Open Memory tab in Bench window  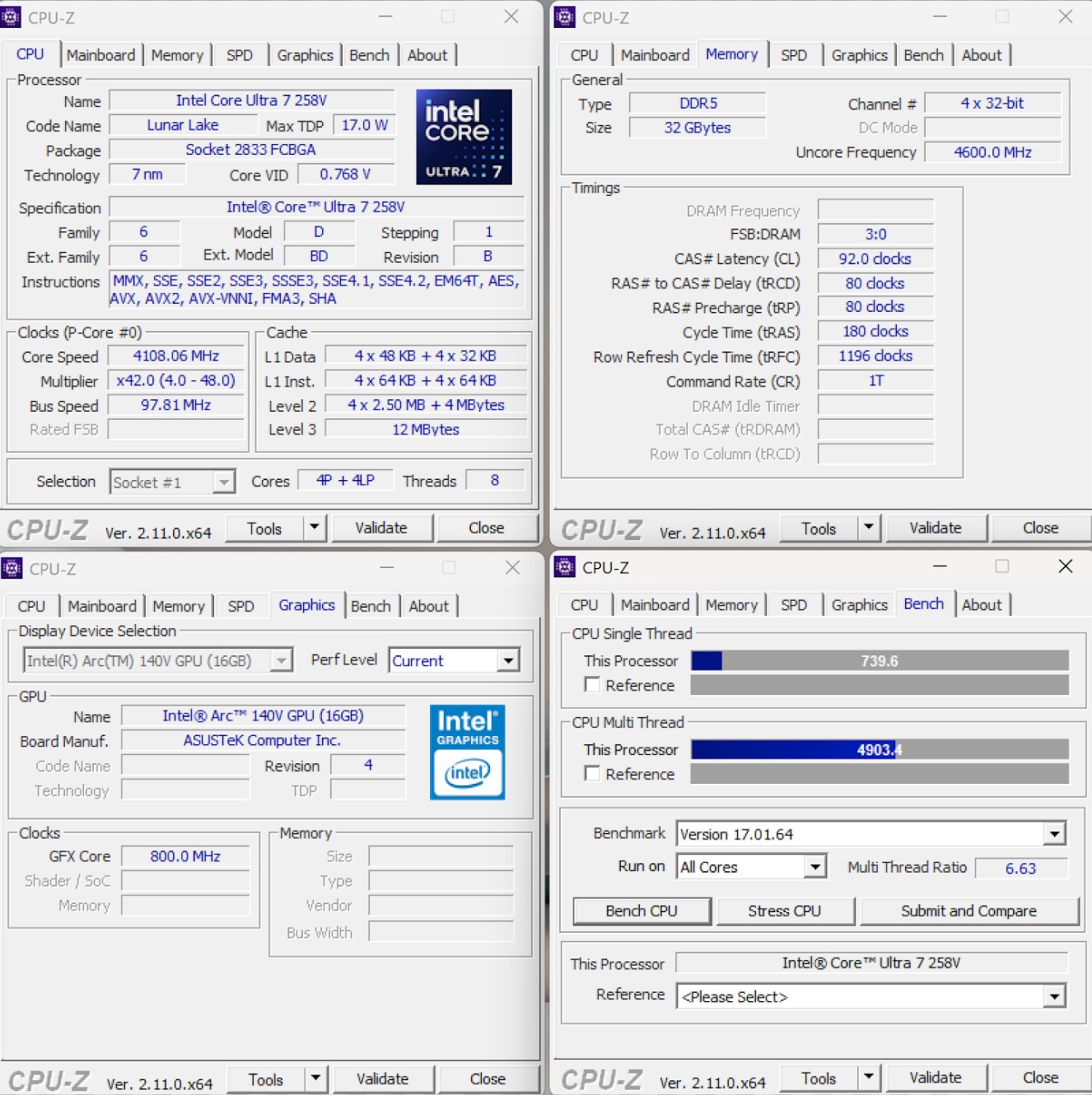(731, 605)
